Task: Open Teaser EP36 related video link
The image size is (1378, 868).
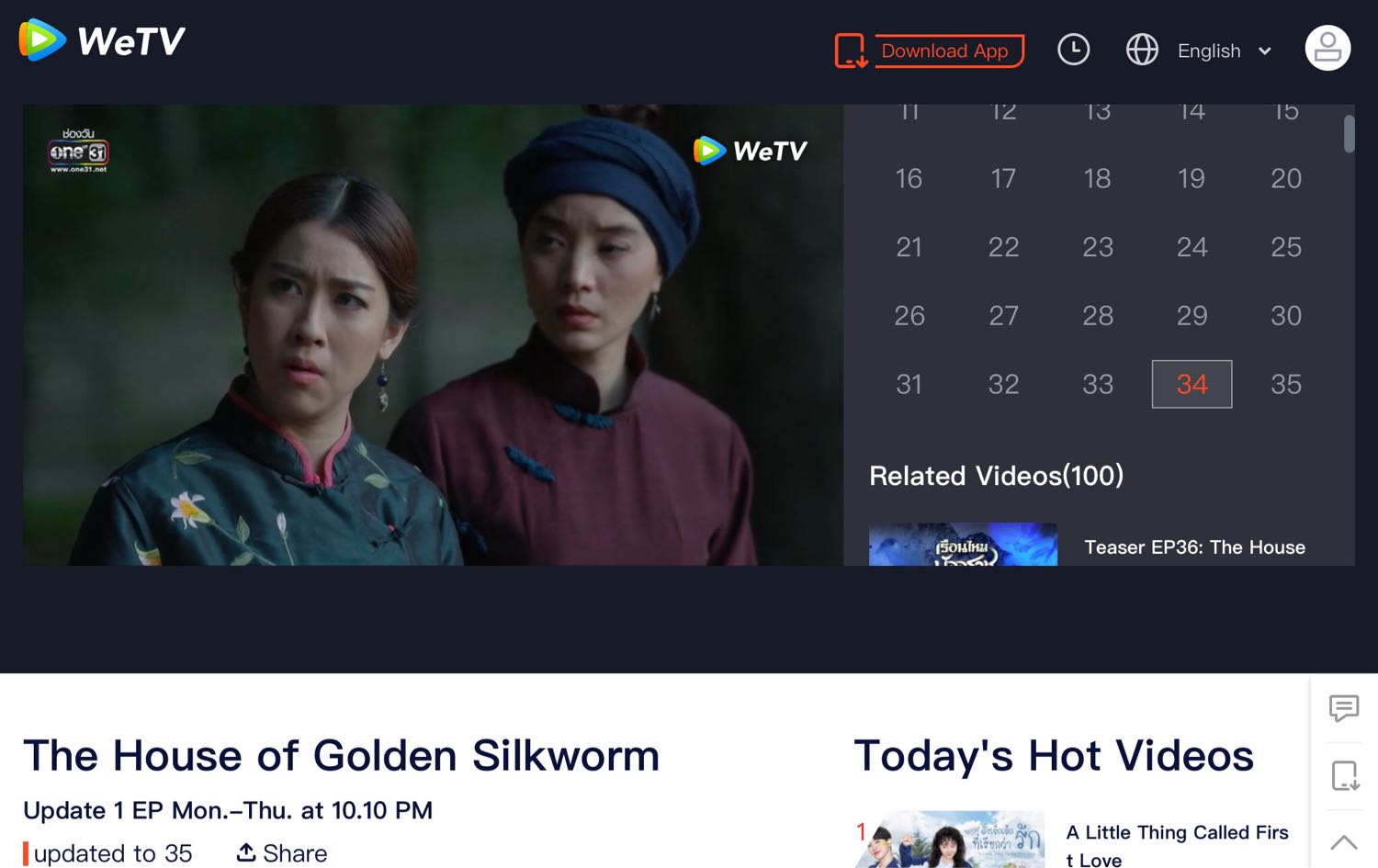Action: (1194, 547)
